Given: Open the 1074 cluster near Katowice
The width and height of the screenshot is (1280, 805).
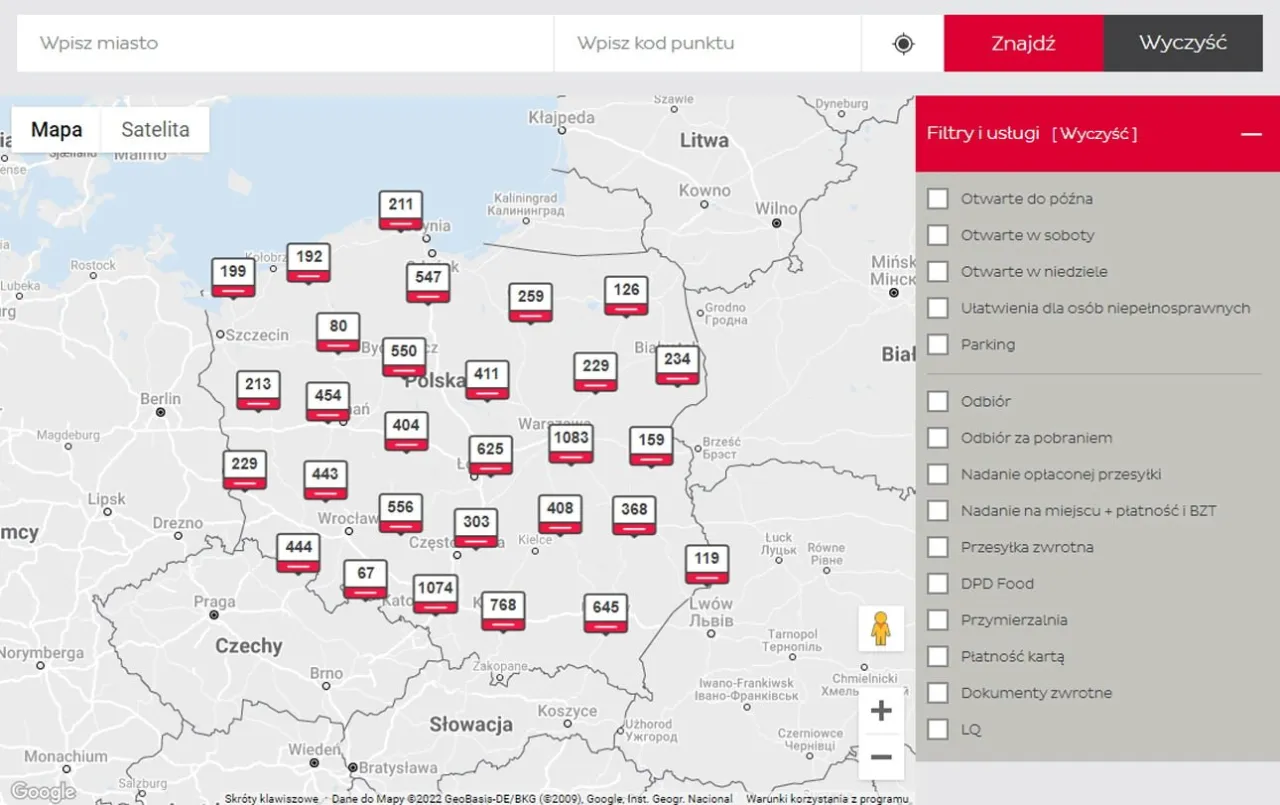Looking at the screenshot, I should (x=435, y=591).
